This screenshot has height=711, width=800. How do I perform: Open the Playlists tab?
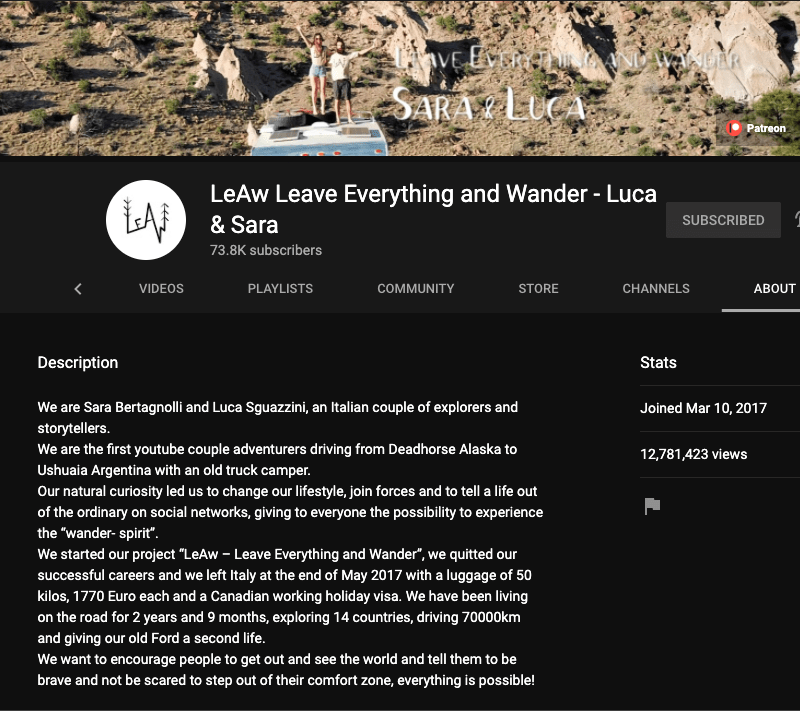coord(280,288)
